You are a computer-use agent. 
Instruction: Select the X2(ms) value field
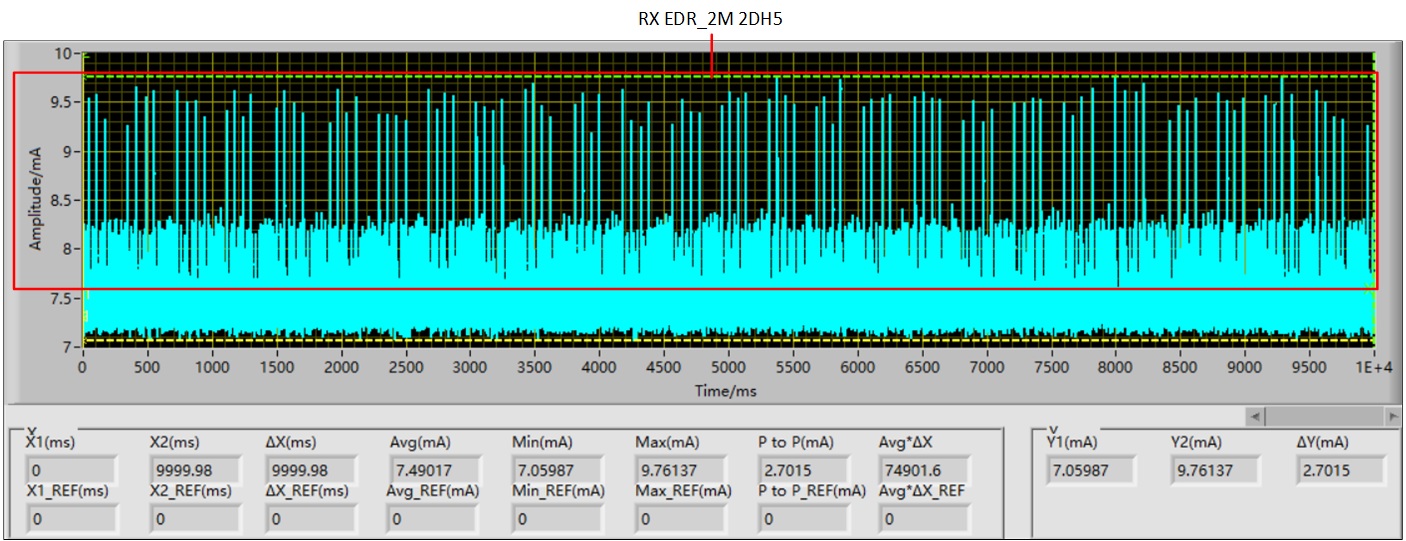pyautogui.click(x=194, y=470)
